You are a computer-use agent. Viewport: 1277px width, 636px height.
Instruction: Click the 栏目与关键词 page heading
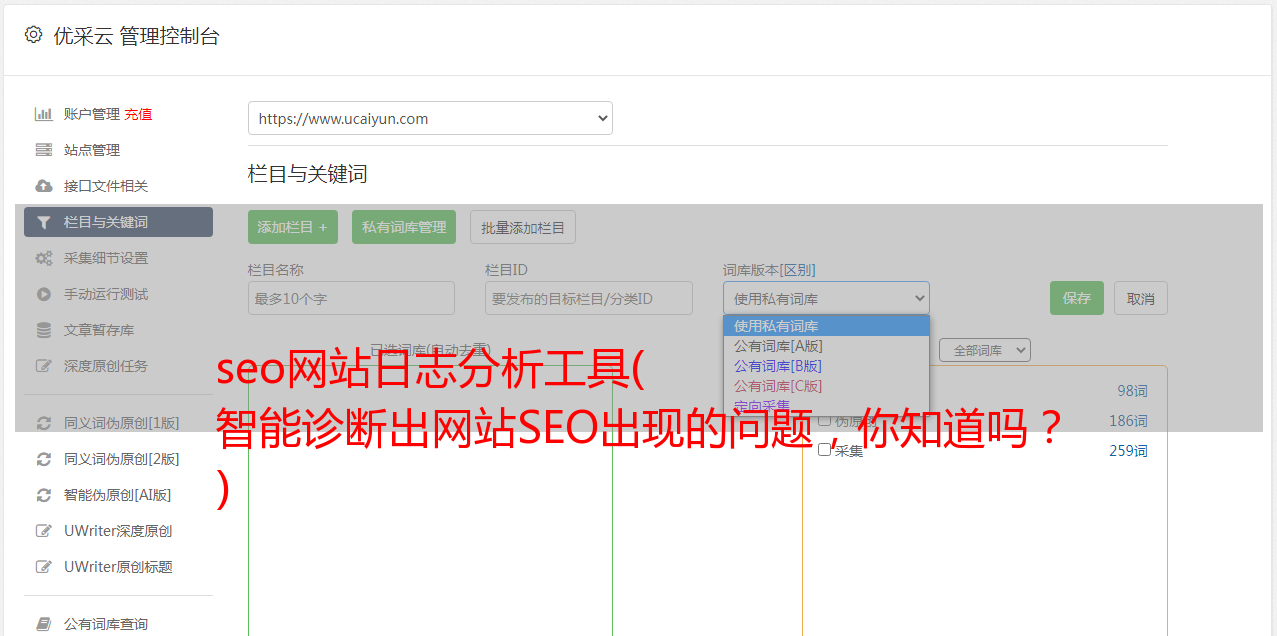click(x=308, y=174)
